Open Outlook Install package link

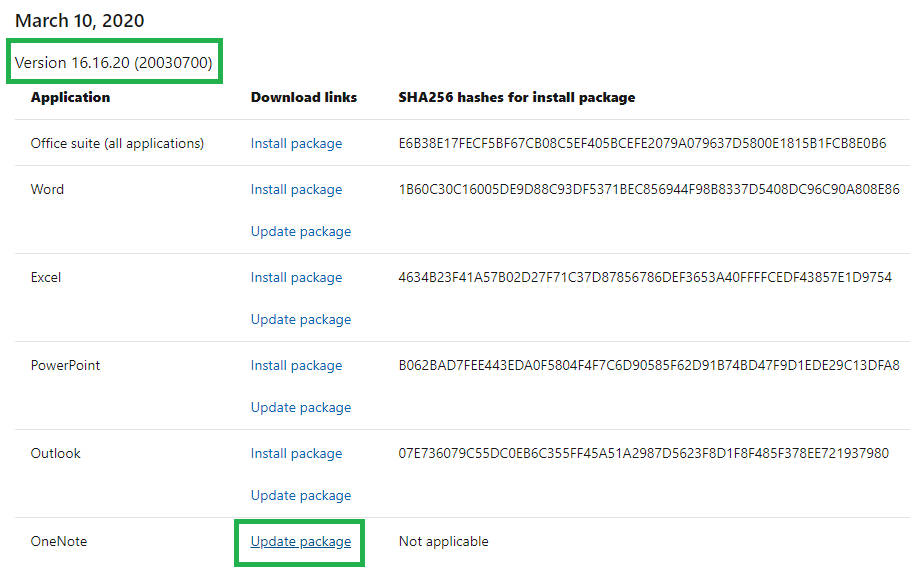(x=296, y=454)
